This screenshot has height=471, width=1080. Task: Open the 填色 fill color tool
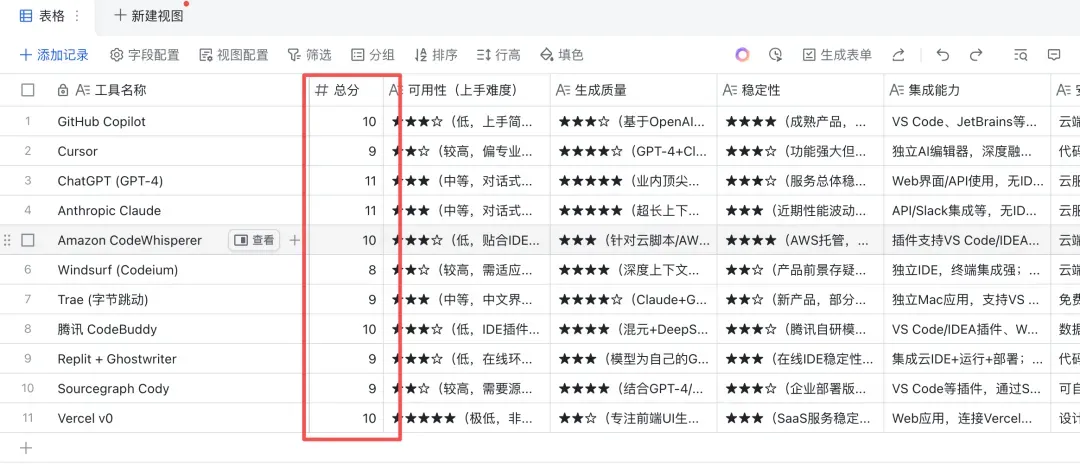click(x=561, y=55)
